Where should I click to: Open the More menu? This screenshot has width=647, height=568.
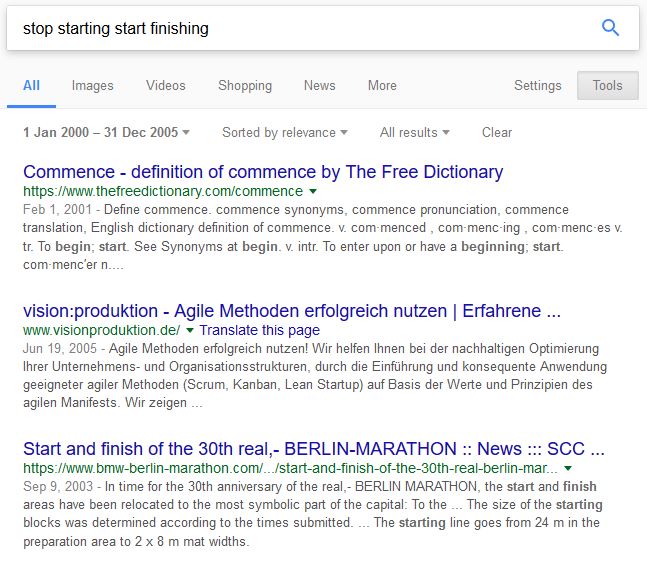[382, 86]
